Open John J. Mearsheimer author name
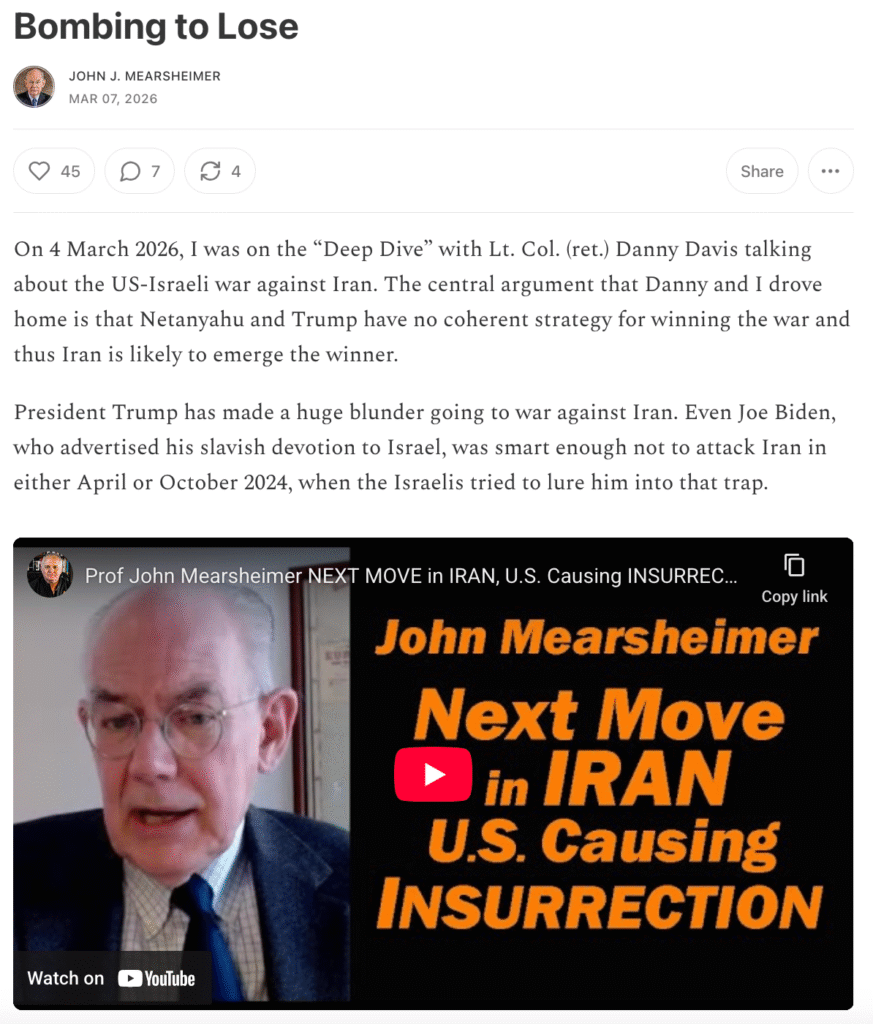 pyautogui.click(x=144, y=76)
